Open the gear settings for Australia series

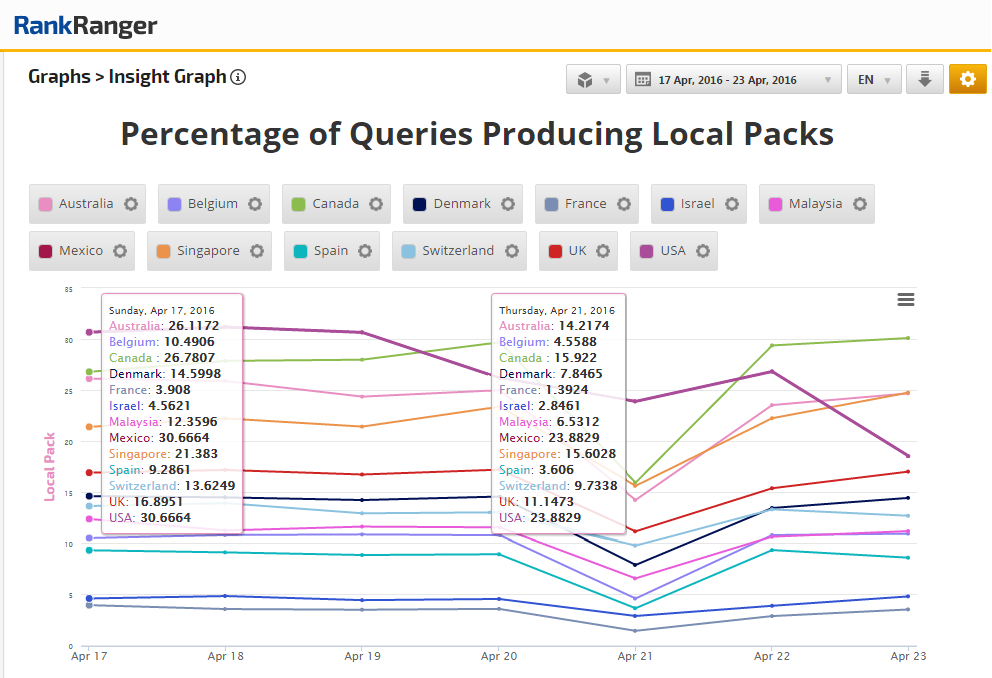point(131,204)
